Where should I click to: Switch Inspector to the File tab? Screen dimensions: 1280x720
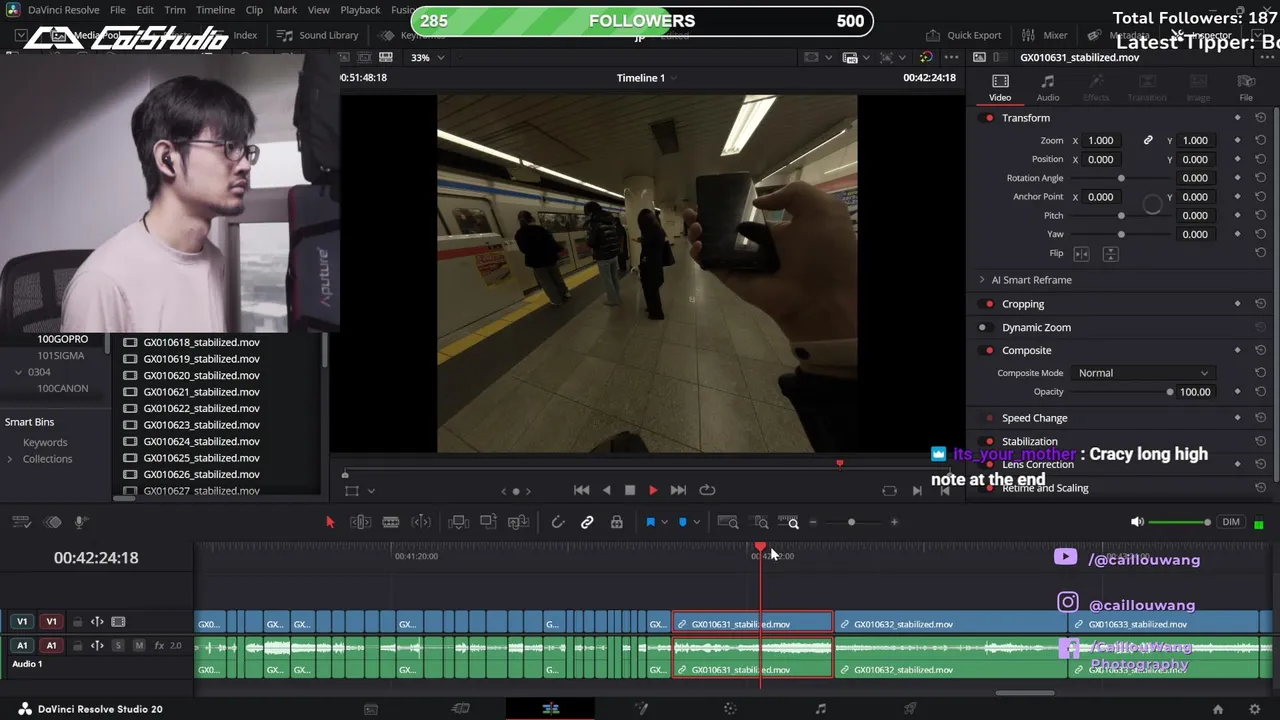(1246, 88)
